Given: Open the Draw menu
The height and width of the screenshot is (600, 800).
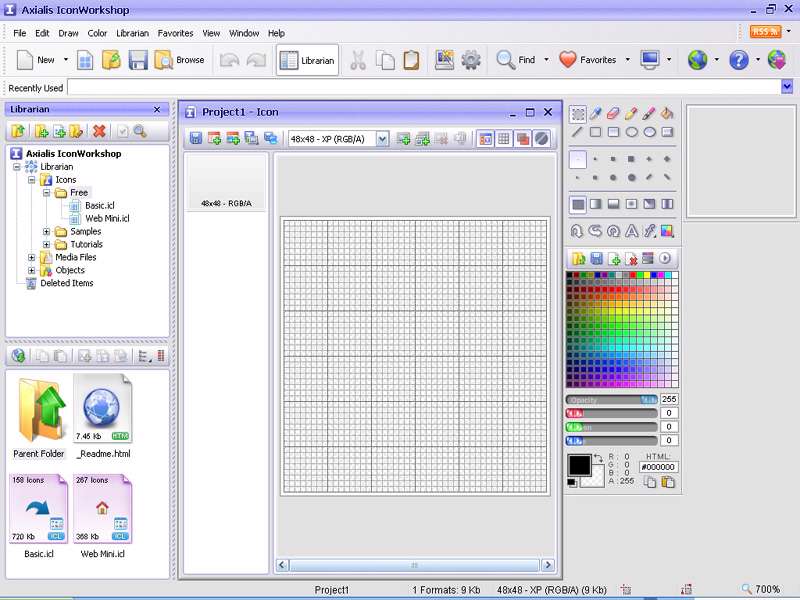Looking at the screenshot, I should point(68,33).
